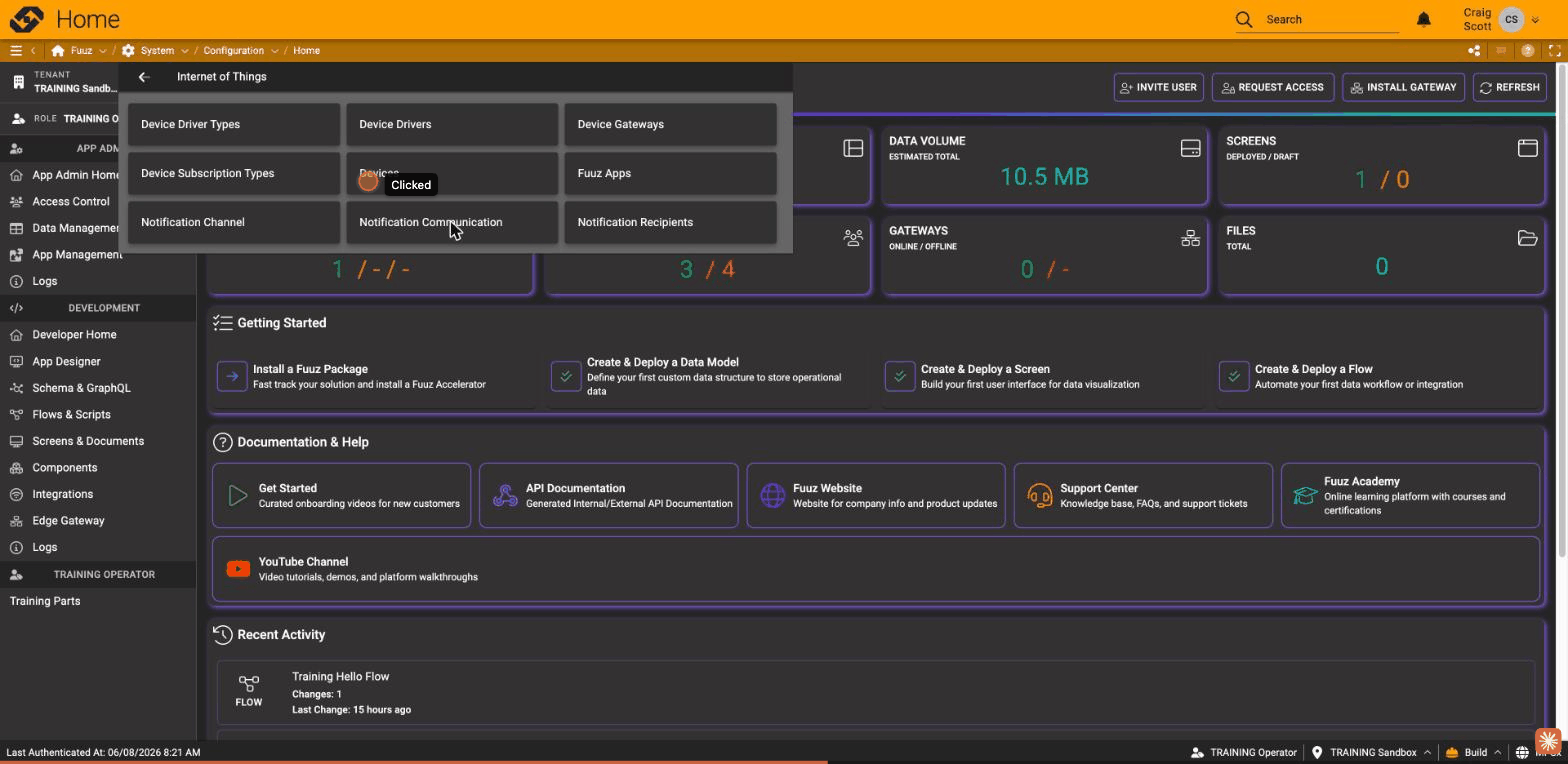Image resolution: width=1568 pixels, height=764 pixels.
Task: Click the home icon beside Fuuz breadcrumb
Action: click(x=58, y=50)
